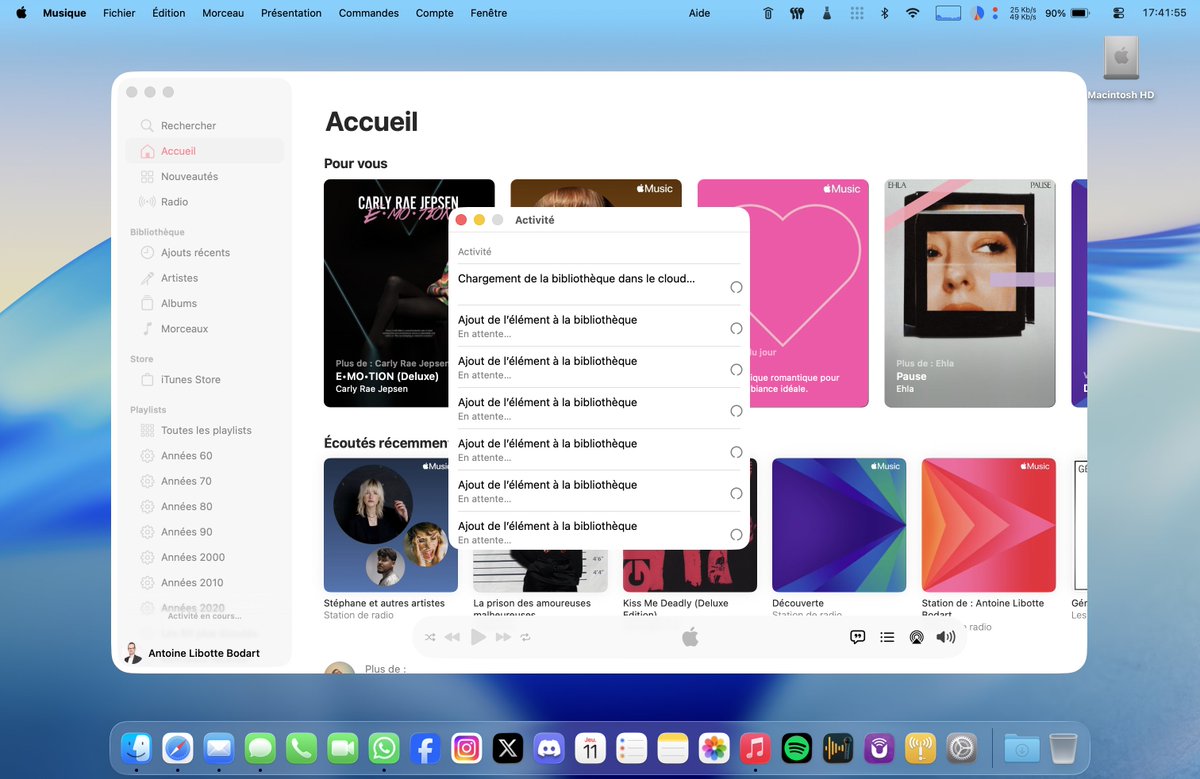Open the Édition menu
Image resolution: width=1200 pixels, height=779 pixels.
pos(169,13)
